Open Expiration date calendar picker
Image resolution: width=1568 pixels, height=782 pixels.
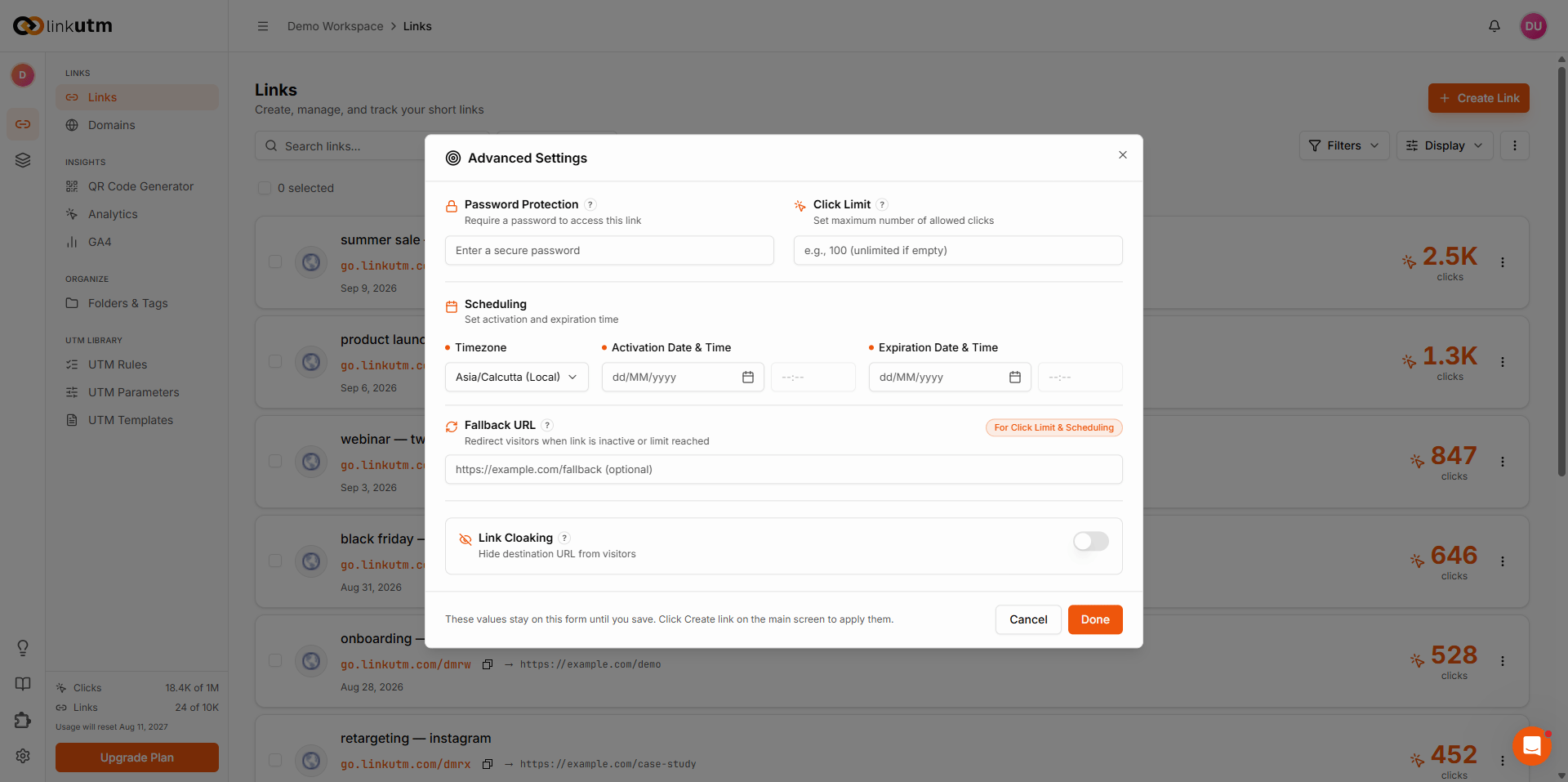[1015, 378]
